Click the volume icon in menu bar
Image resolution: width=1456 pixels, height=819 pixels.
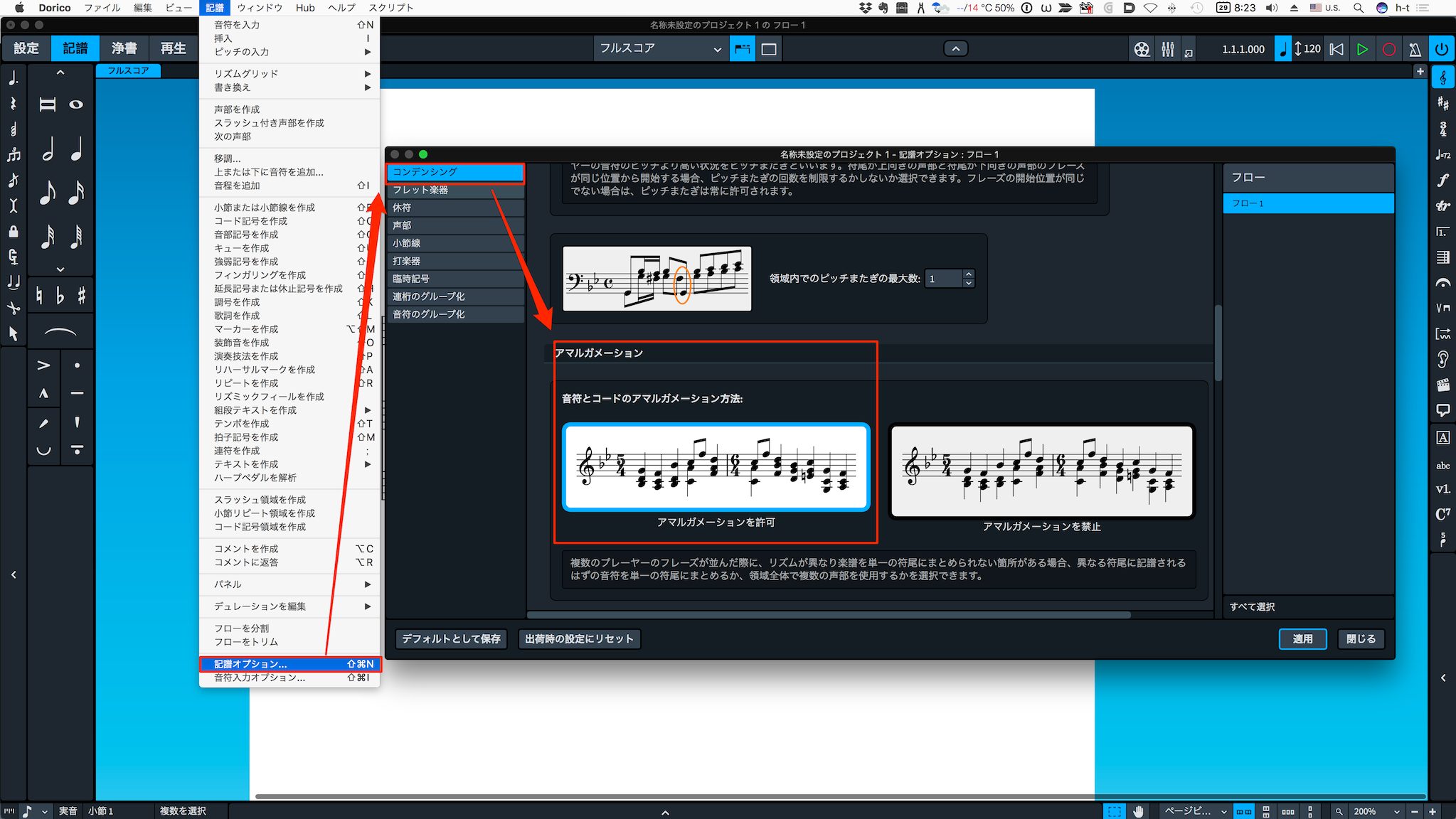coord(1272,8)
